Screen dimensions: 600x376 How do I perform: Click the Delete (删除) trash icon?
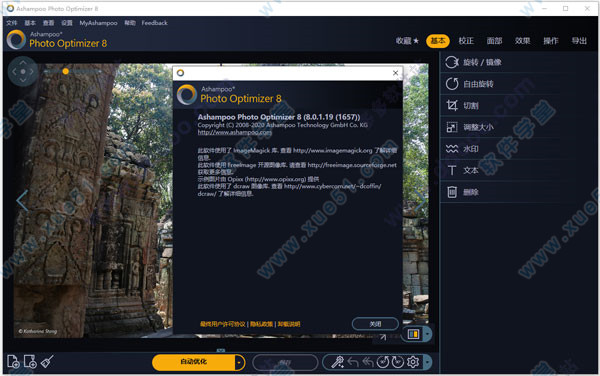(x=452, y=192)
